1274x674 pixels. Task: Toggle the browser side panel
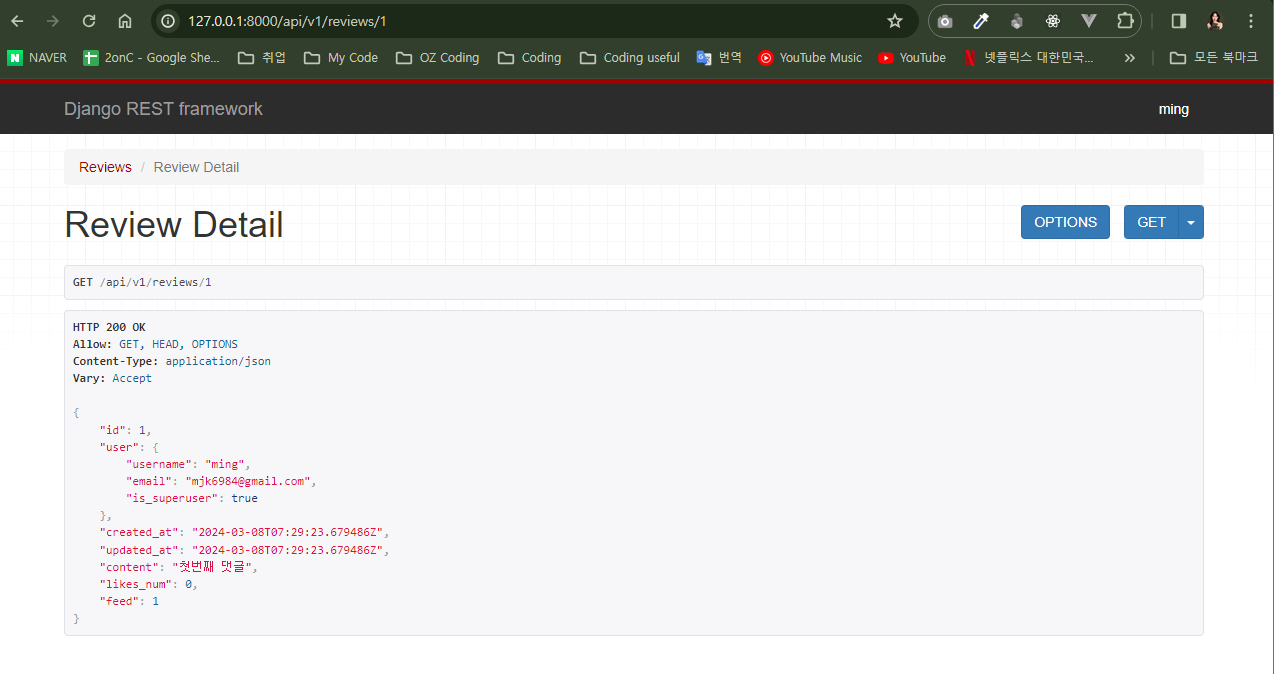pyautogui.click(x=1179, y=21)
